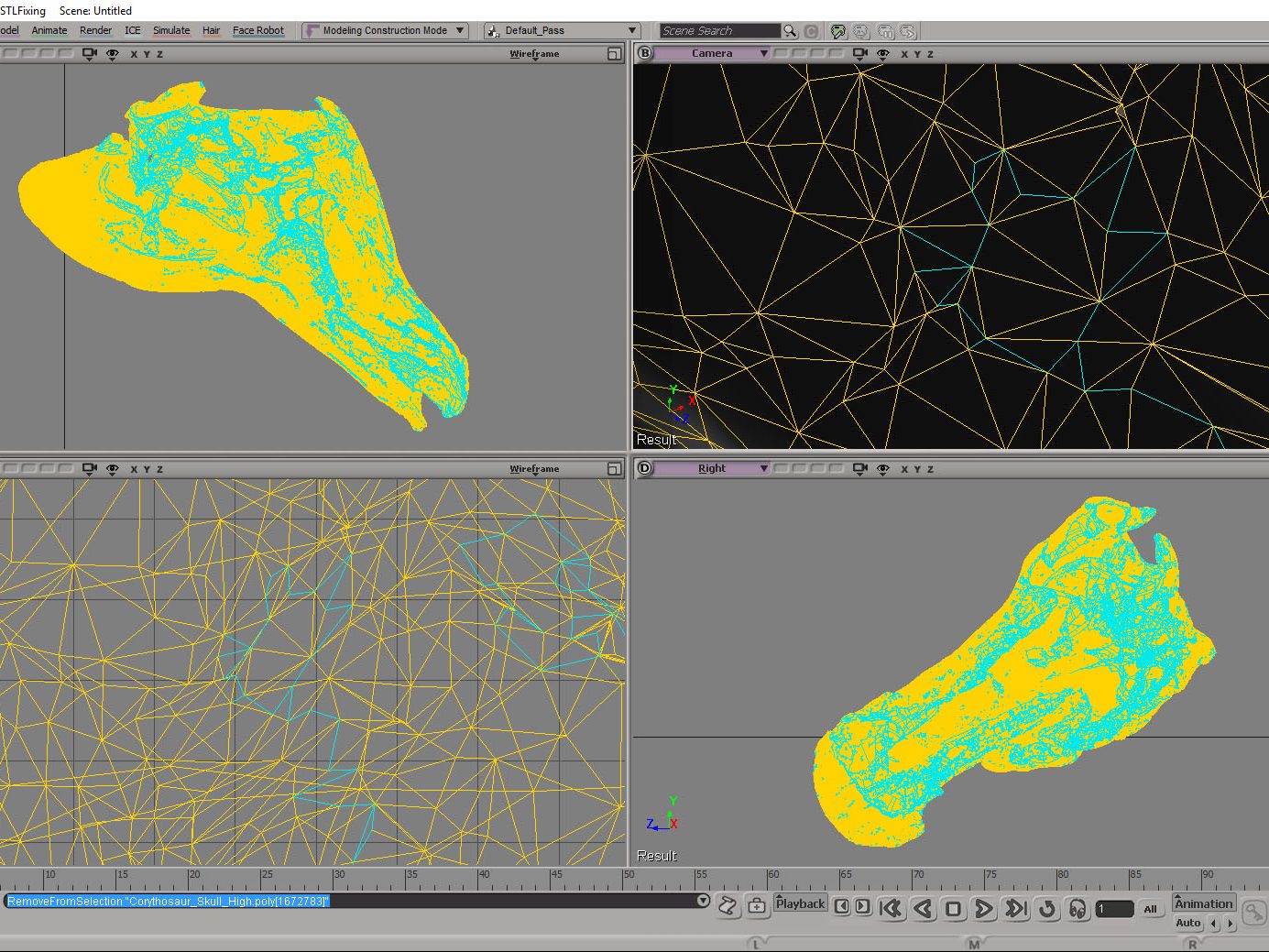The height and width of the screenshot is (952, 1269).
Task: Jump to the last frame
Action: click(x=1016, y=908)
